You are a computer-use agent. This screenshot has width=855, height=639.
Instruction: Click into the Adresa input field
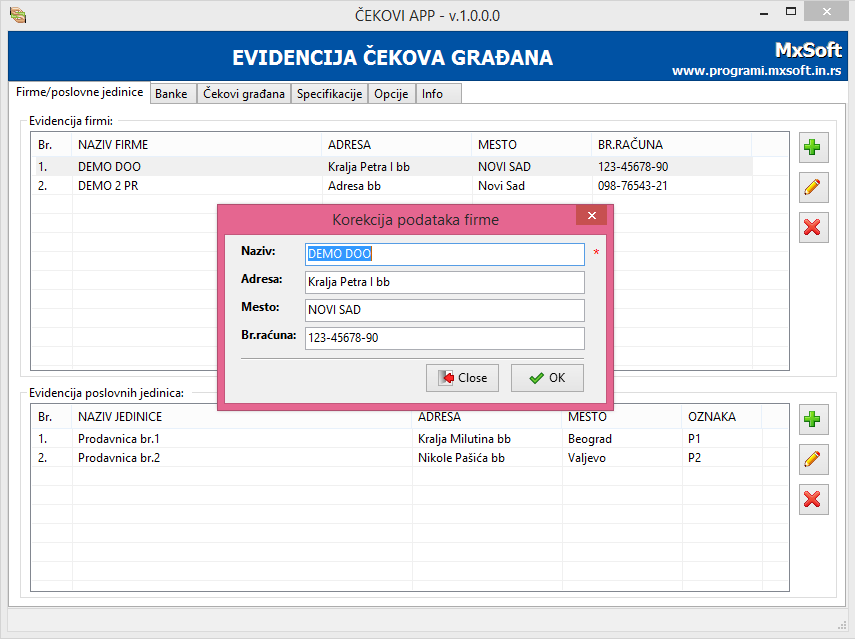[444, 282]
